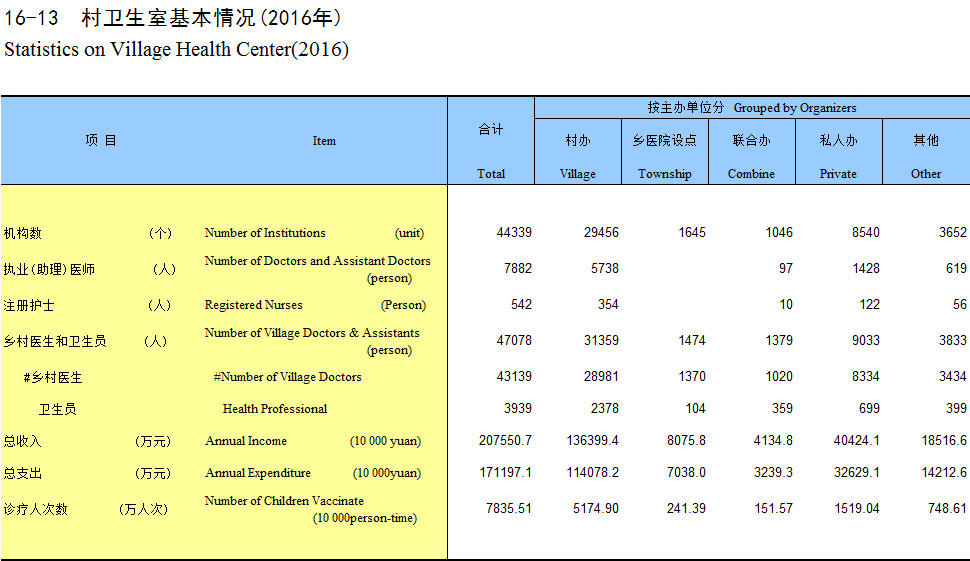
Task: Click expenditure total value 171197.1
Action: point(505,473)
